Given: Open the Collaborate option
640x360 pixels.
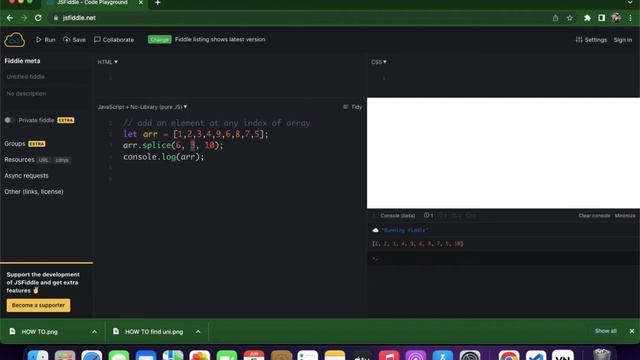Looking at the screenshot, I should (114, 40).
